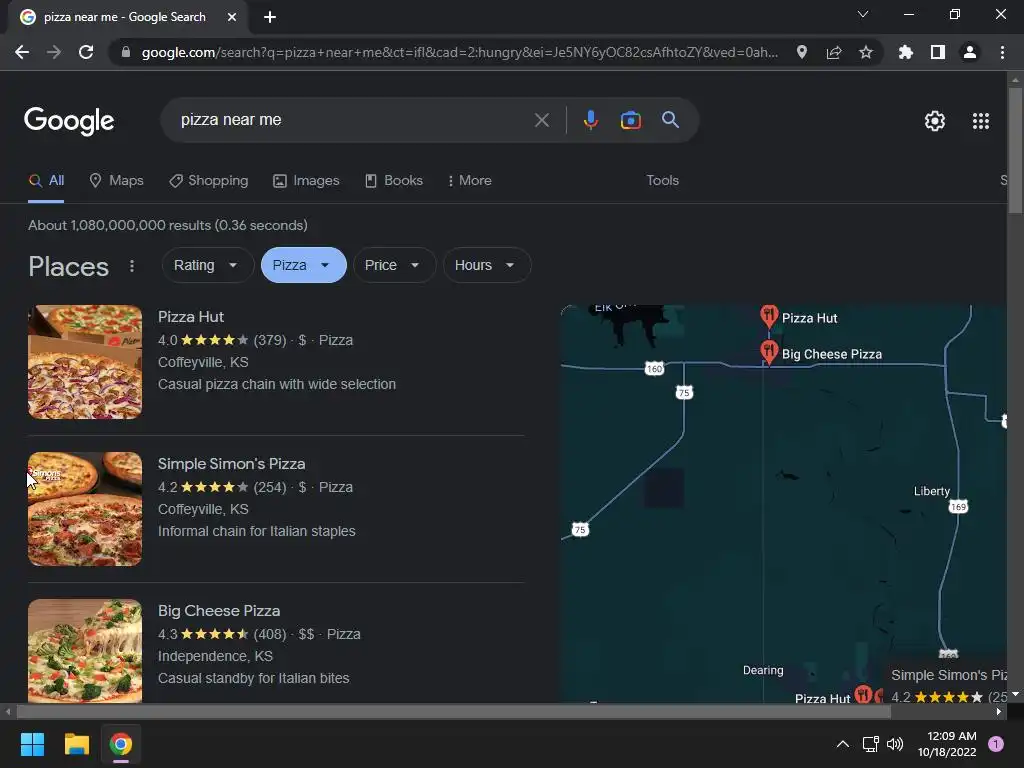Image resolution: width=1024 pixels, height=768 pixels.
Task: Show hidden system tray icons
Action: (843, 744)
